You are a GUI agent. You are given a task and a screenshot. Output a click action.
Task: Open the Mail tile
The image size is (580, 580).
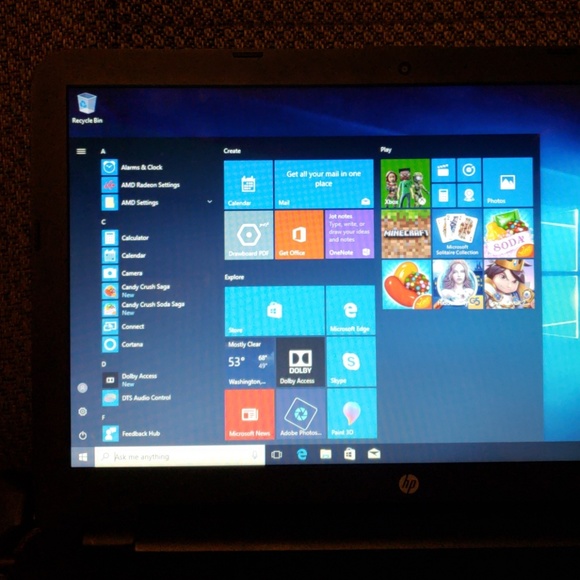pos(324,184)
